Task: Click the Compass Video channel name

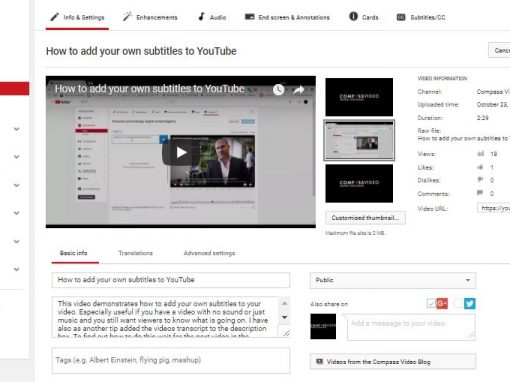Action: coord(493,92)
